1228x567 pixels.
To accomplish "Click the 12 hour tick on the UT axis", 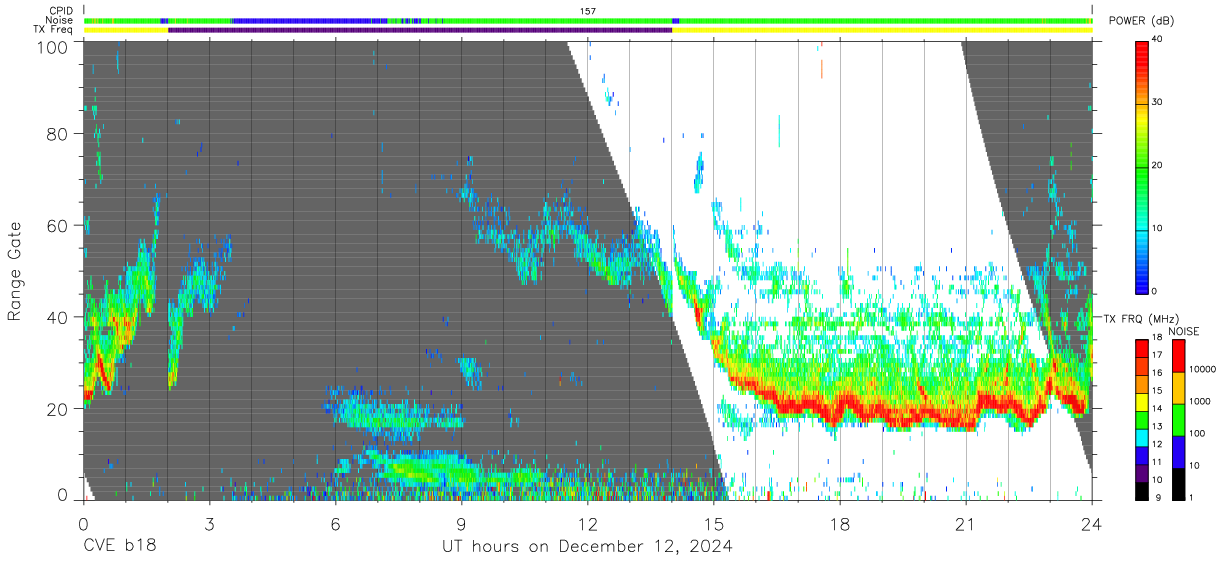I will [x=587, y=522].
